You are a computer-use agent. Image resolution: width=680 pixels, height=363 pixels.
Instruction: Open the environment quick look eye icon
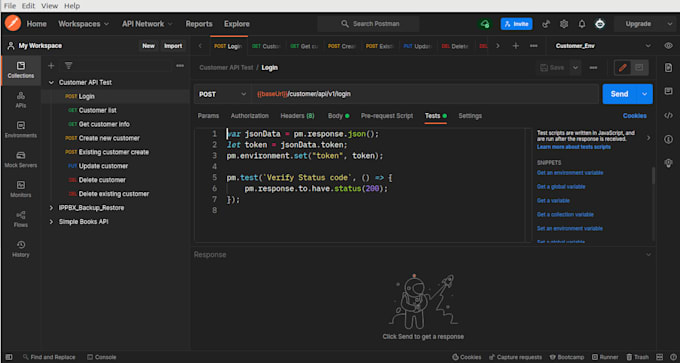tap(668, 46)
